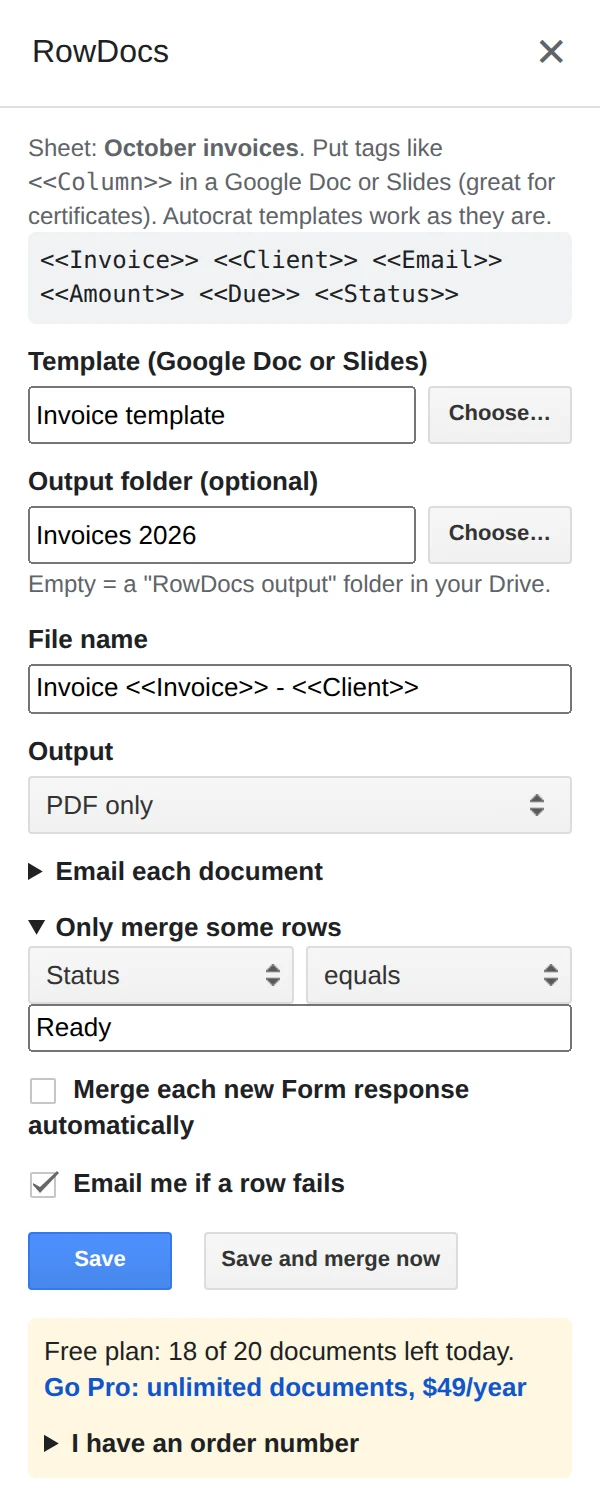Click Save and merge now

(331, 1260)
